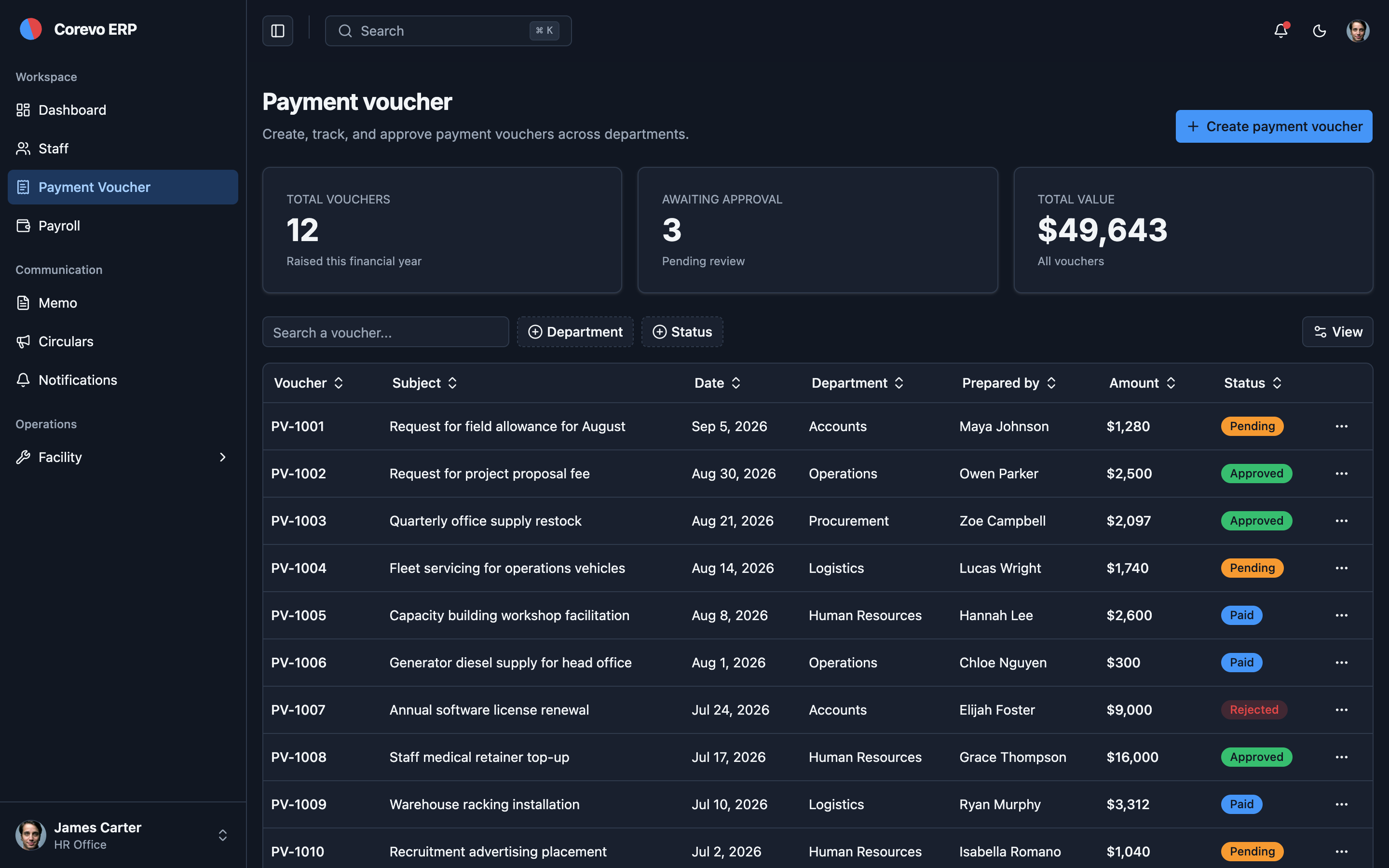Open James Carter account switcher

(123, 835)
